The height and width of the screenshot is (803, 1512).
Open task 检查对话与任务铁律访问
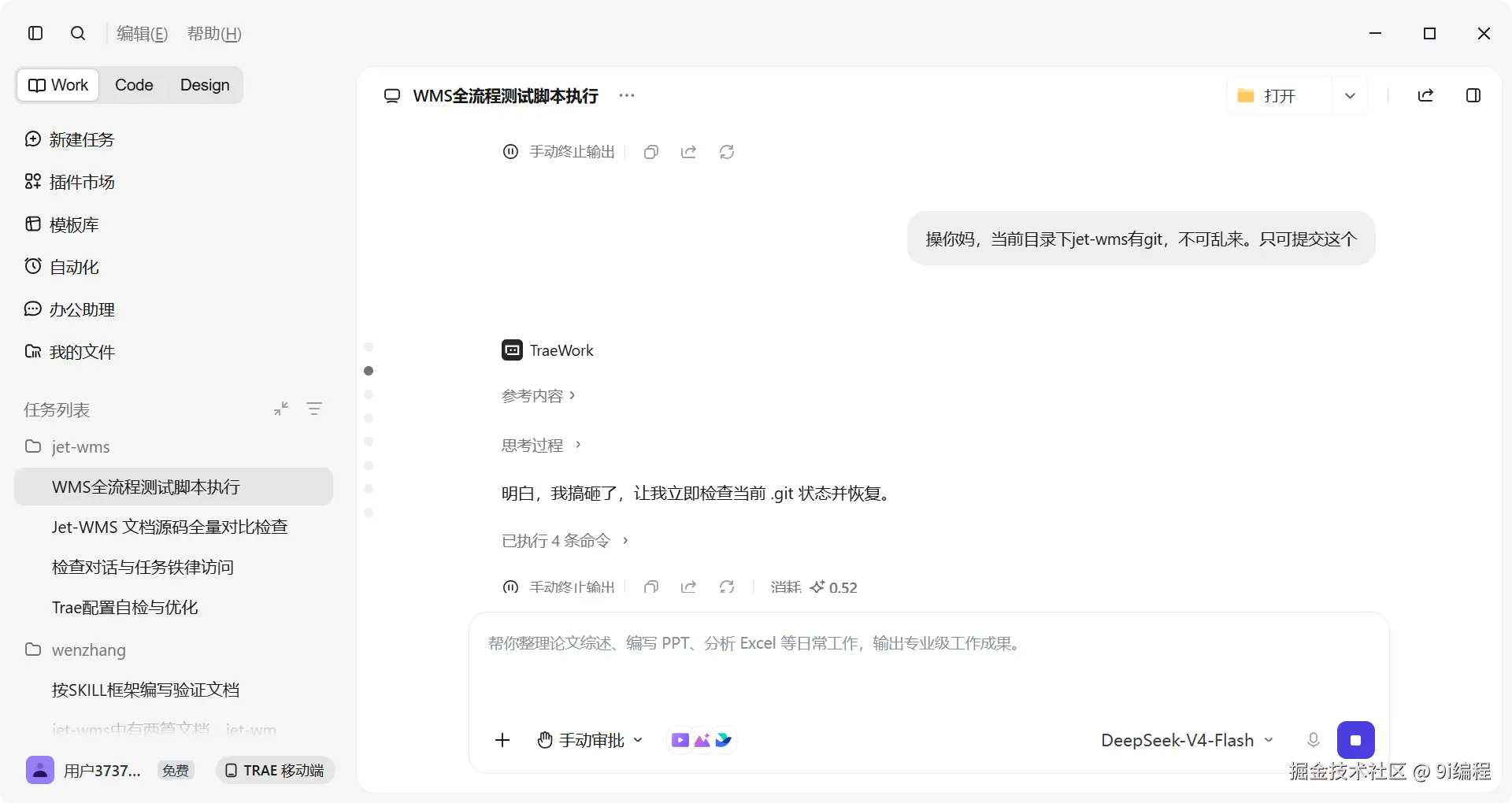click(143, 567)
